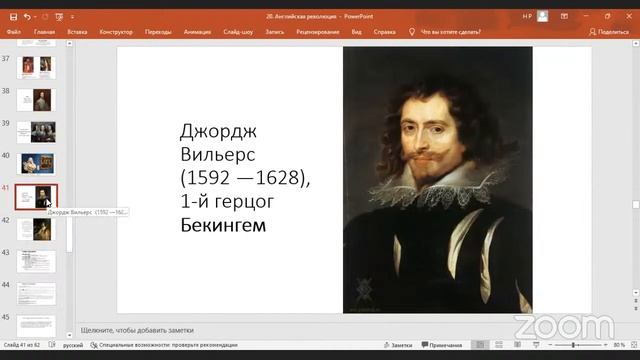Click the notes area 'Щелкните, чтобы добавить заметки'
Viewport: 640px width, 360px height.
click(137, 330)
